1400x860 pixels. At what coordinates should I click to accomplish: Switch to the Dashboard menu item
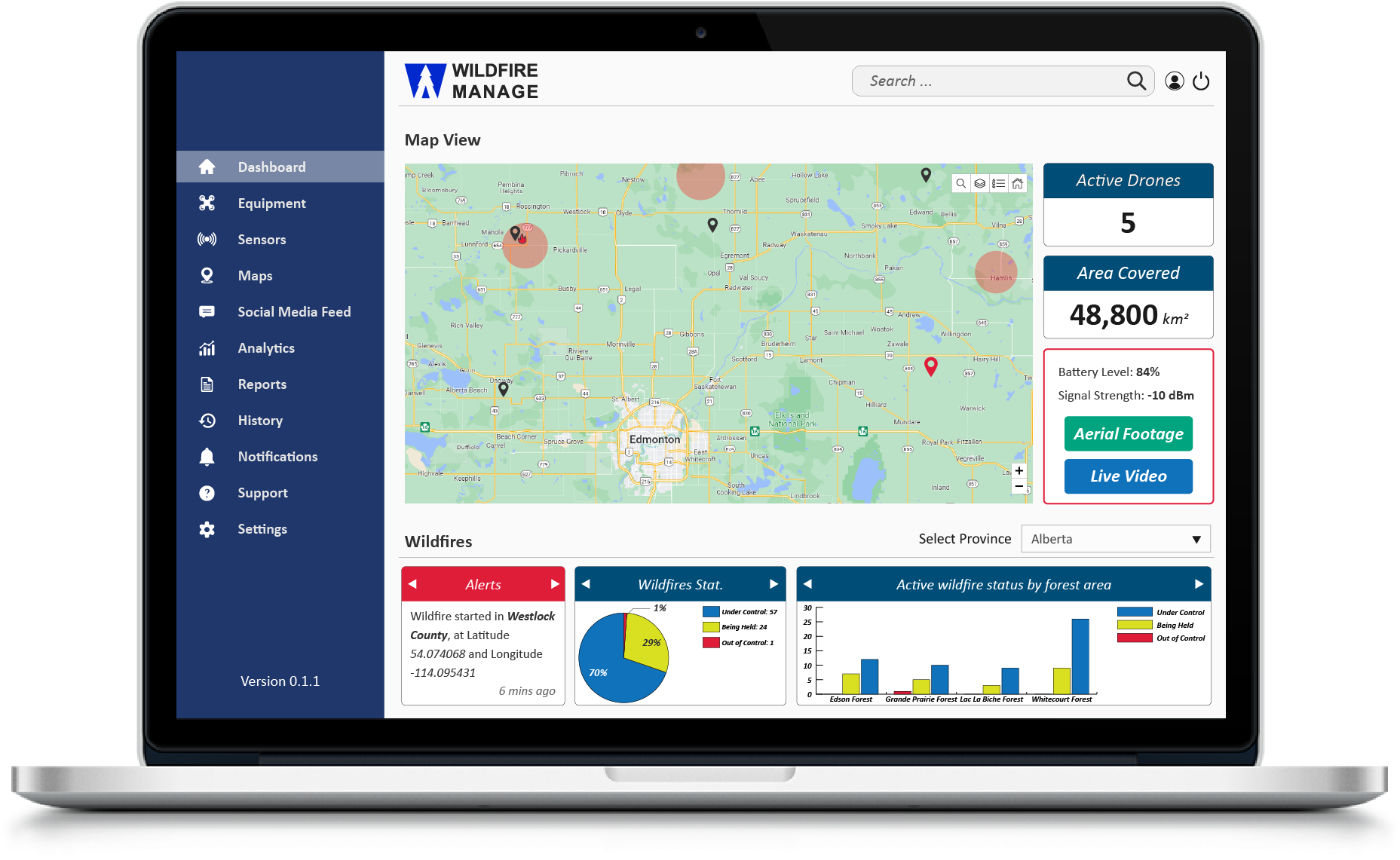pyautogui.click(x=271, y=167)
